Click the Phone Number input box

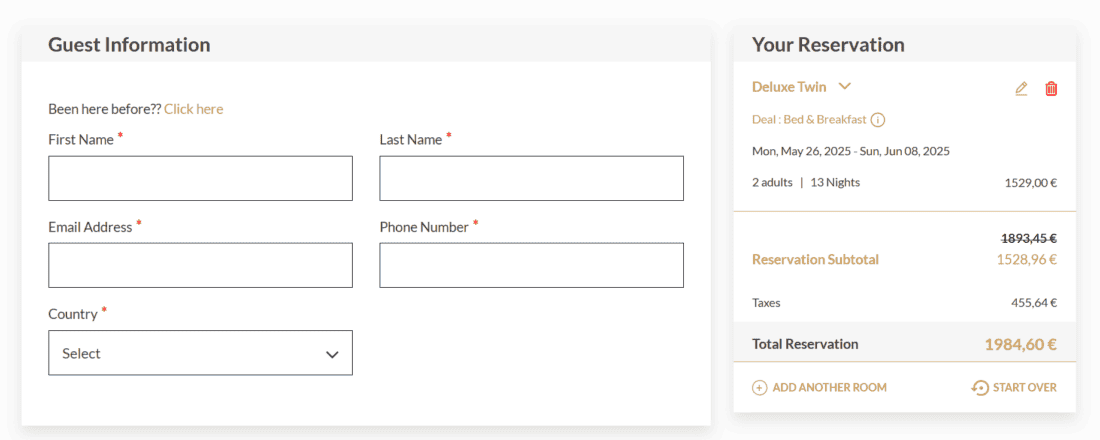[531, 265]
